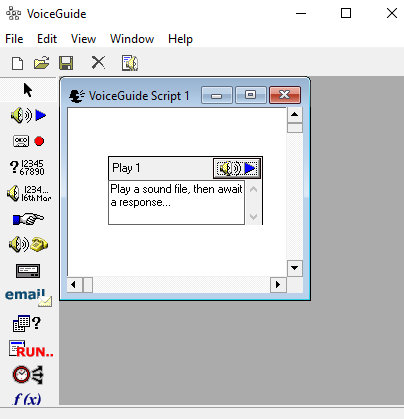This screenshot has width=404, height=419.
Task: Open the Help menu
Action: [180, 39]
